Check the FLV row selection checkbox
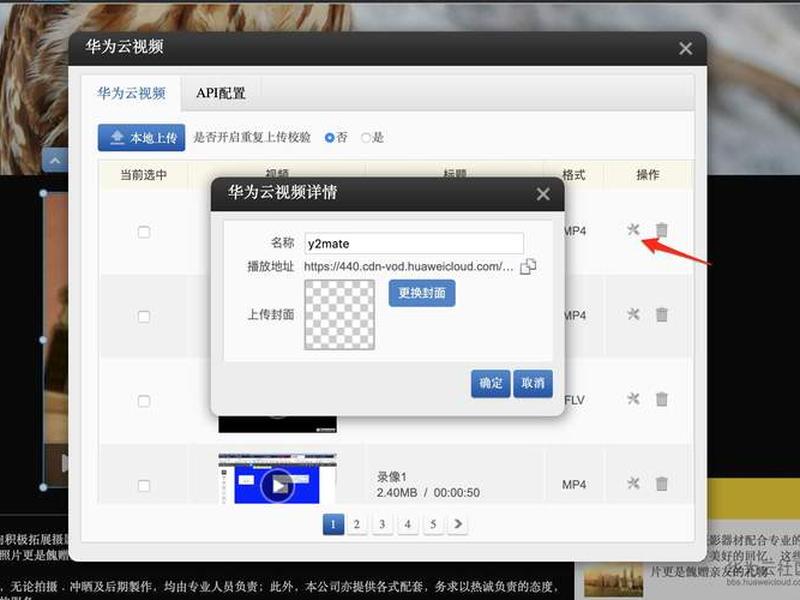800x600 pixels. coord(144,401)
